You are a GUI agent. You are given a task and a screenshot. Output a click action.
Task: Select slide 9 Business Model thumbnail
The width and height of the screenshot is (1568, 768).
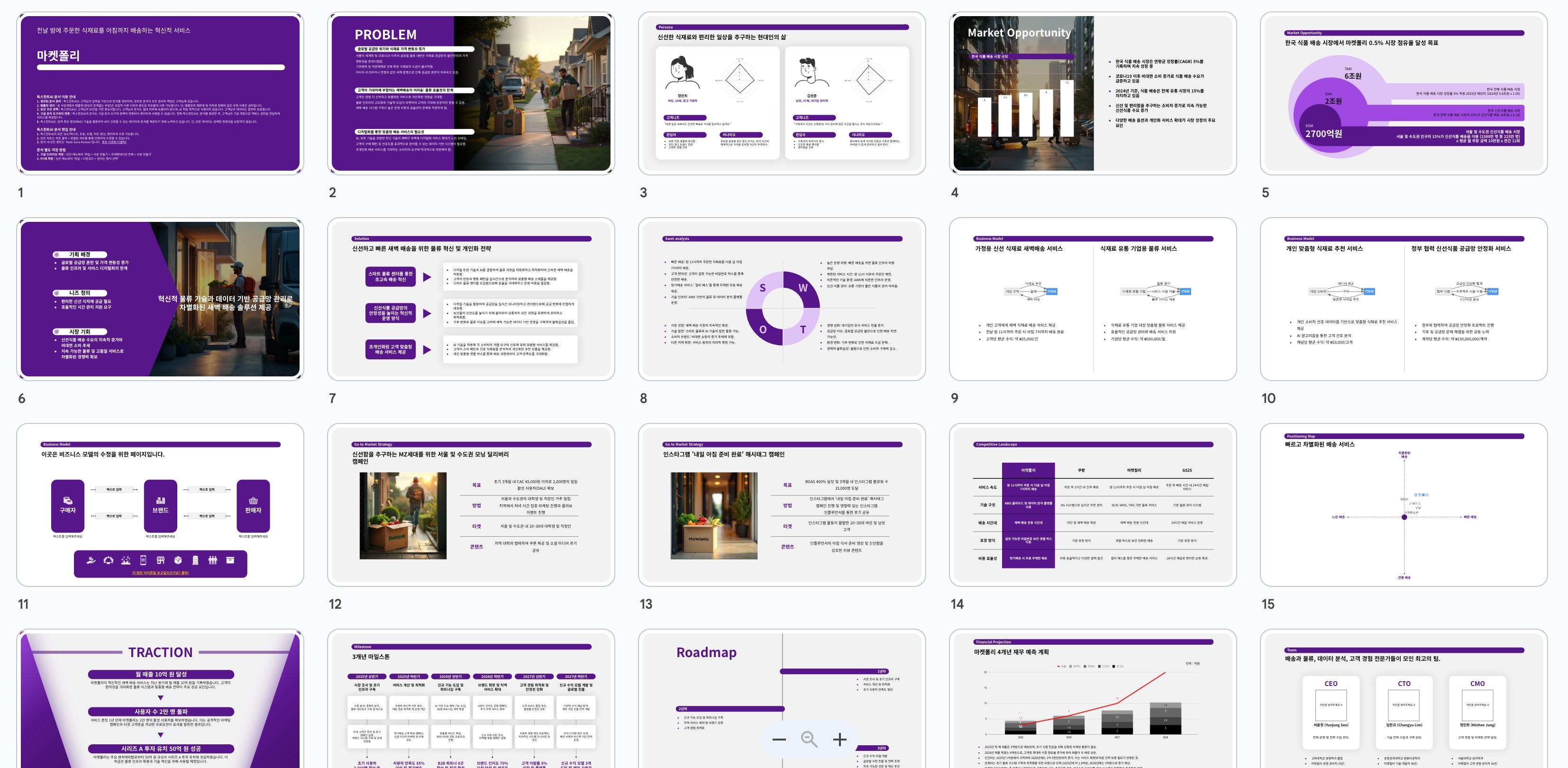1093,299
